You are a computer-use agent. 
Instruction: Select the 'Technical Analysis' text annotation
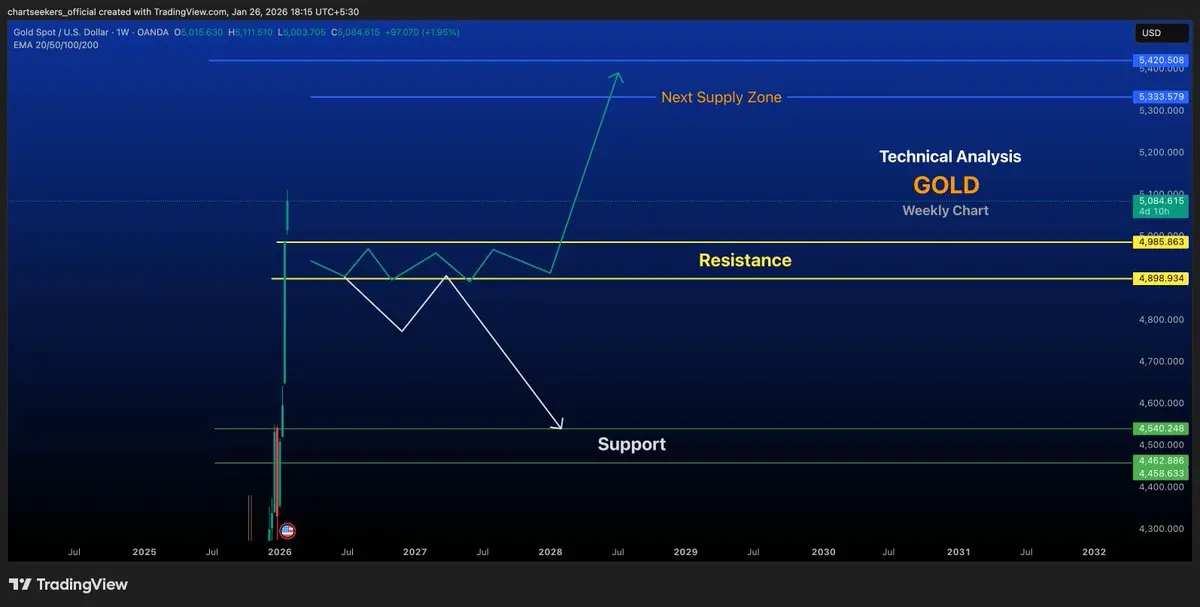coord(950,157)
